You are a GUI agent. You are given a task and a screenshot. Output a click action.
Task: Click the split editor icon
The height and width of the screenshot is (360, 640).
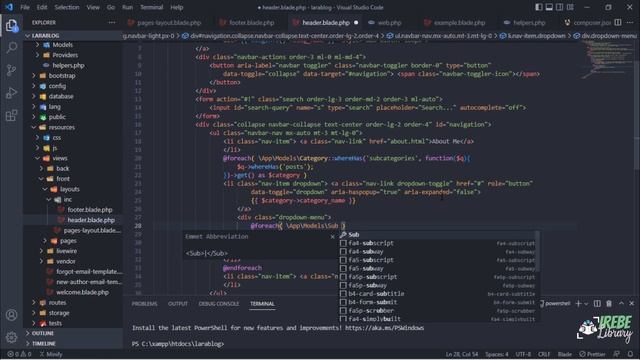pos(618,22)
